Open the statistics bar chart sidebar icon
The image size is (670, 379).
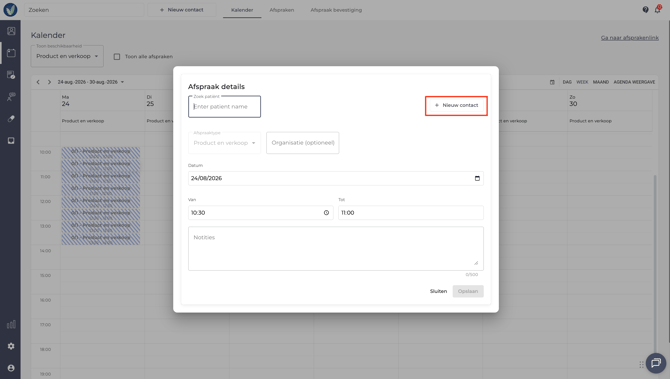[11, 325]
